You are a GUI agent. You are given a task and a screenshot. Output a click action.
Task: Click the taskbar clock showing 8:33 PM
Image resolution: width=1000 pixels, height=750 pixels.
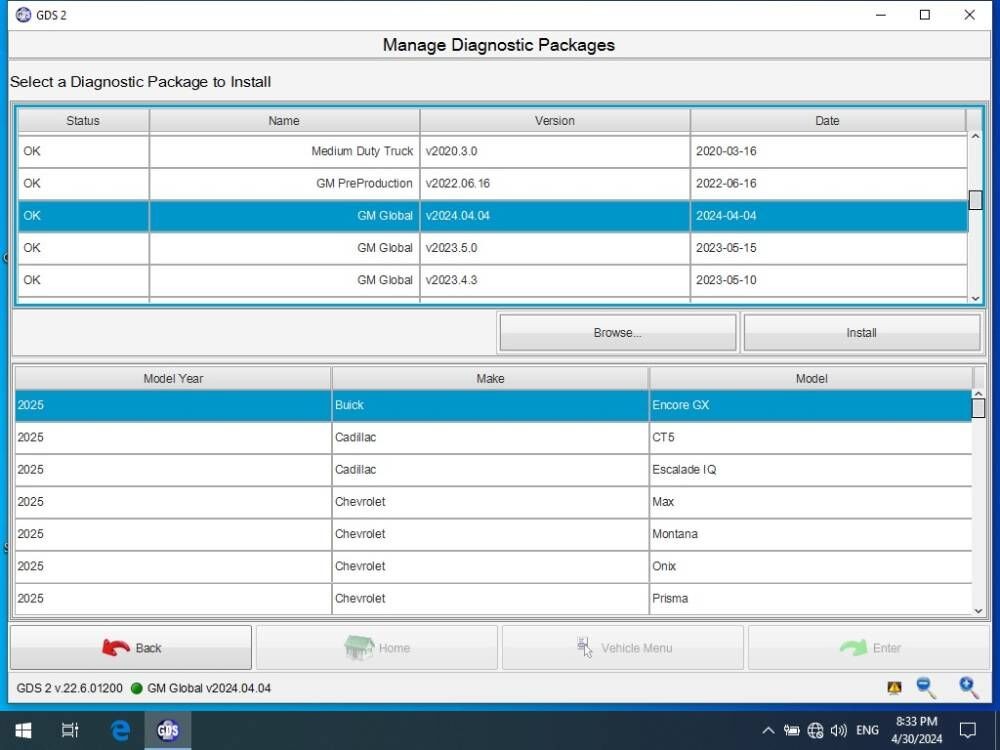point(916,730)
